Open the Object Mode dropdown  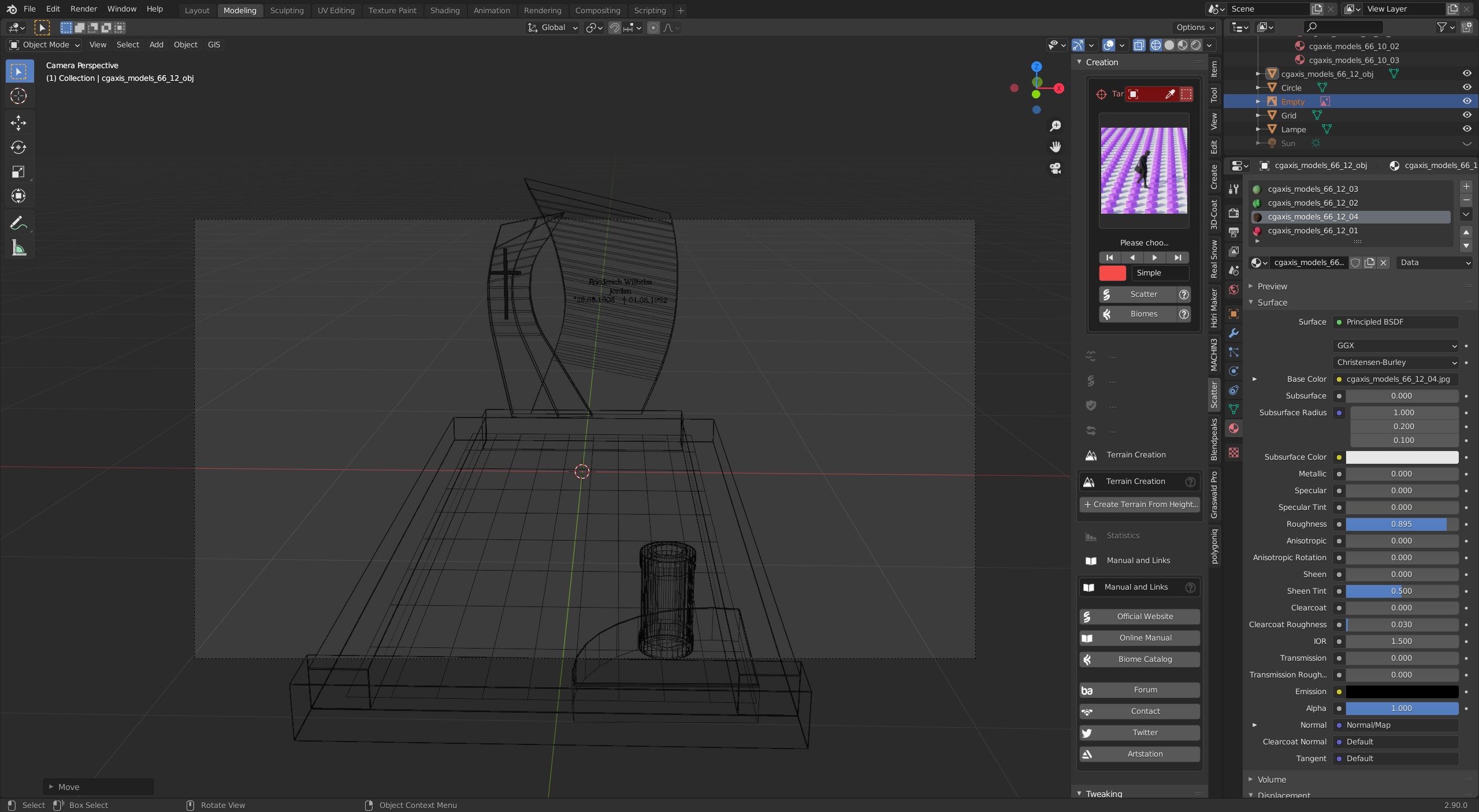44,44
